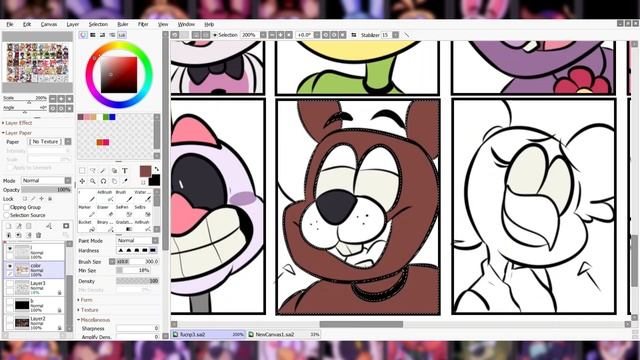The width and height of the screenshot is (640, 360).
Task: Expand the Layer Effect section
Action: [x=17, y=123]
